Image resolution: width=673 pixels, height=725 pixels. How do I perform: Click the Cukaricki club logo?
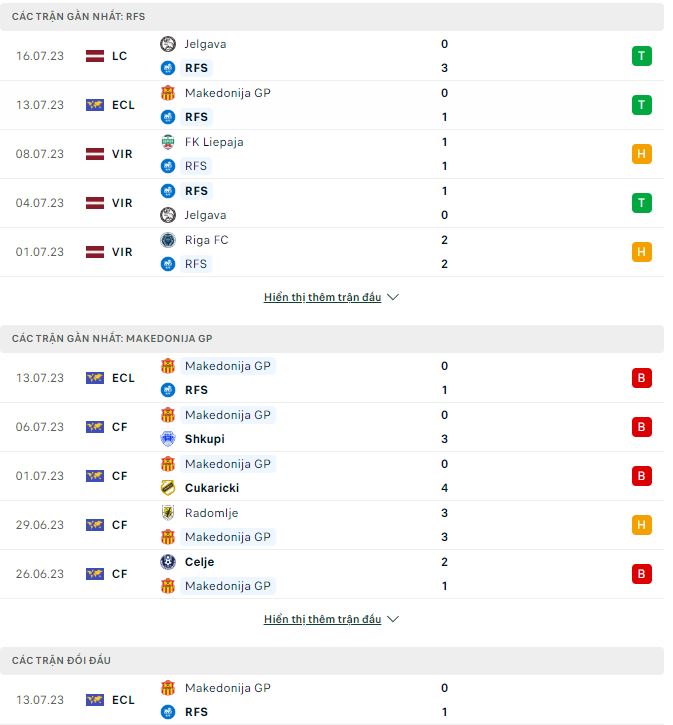click(168, 488)
